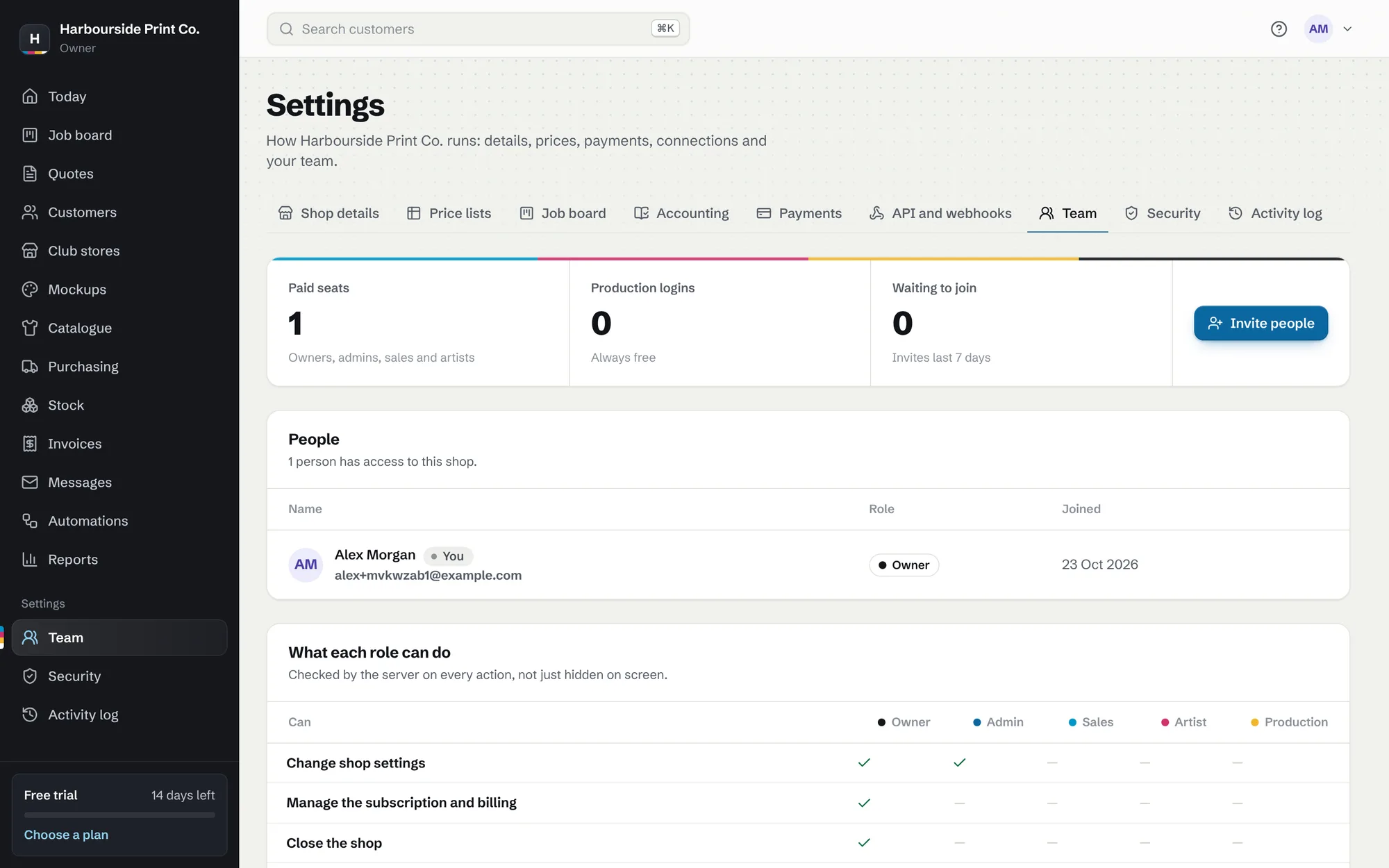Click the Paid seats count card
The height and width of the screenshot is (868, 1389).
coord(418,323)
